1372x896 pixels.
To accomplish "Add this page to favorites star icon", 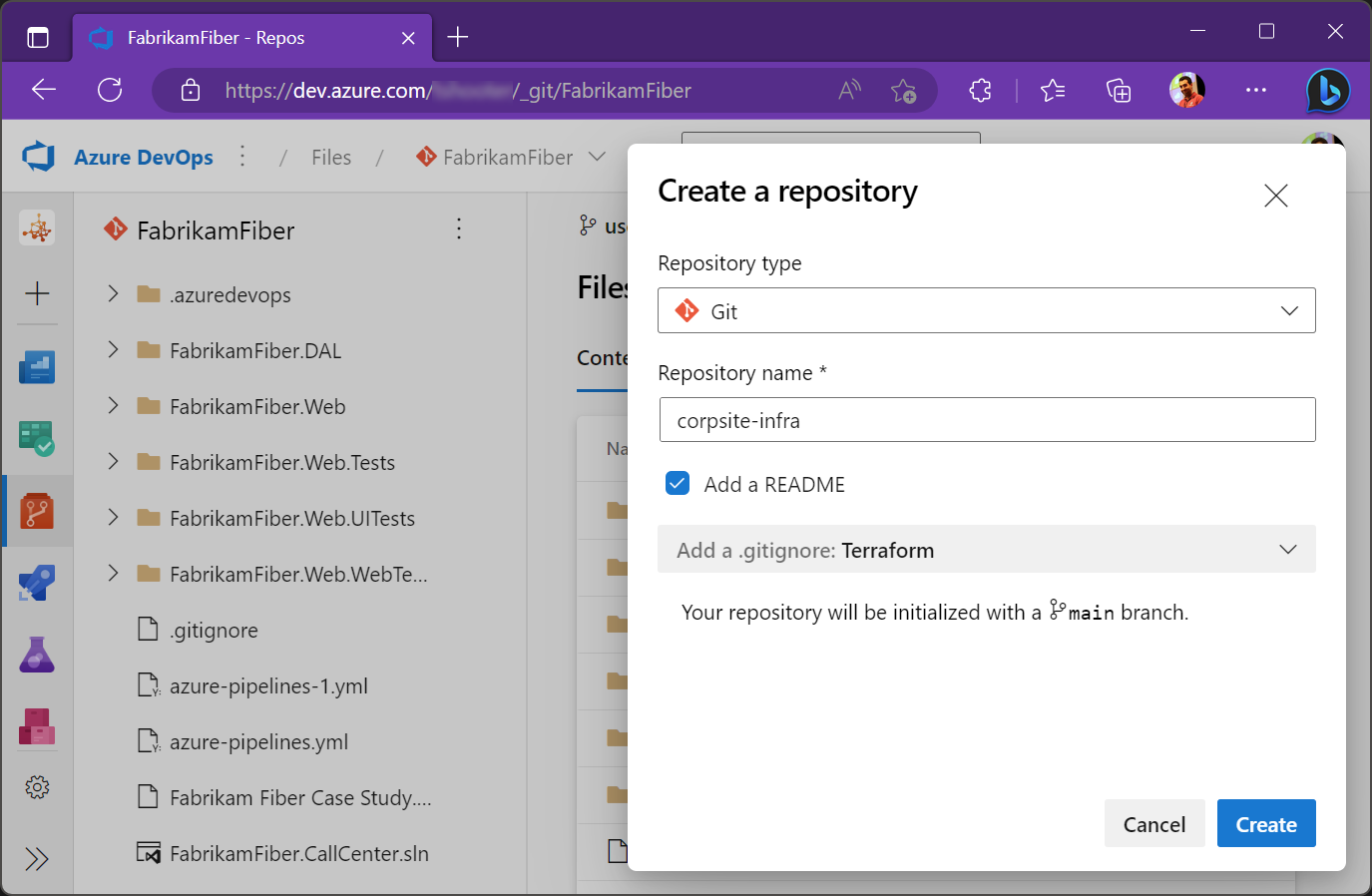I will (904, 91).
